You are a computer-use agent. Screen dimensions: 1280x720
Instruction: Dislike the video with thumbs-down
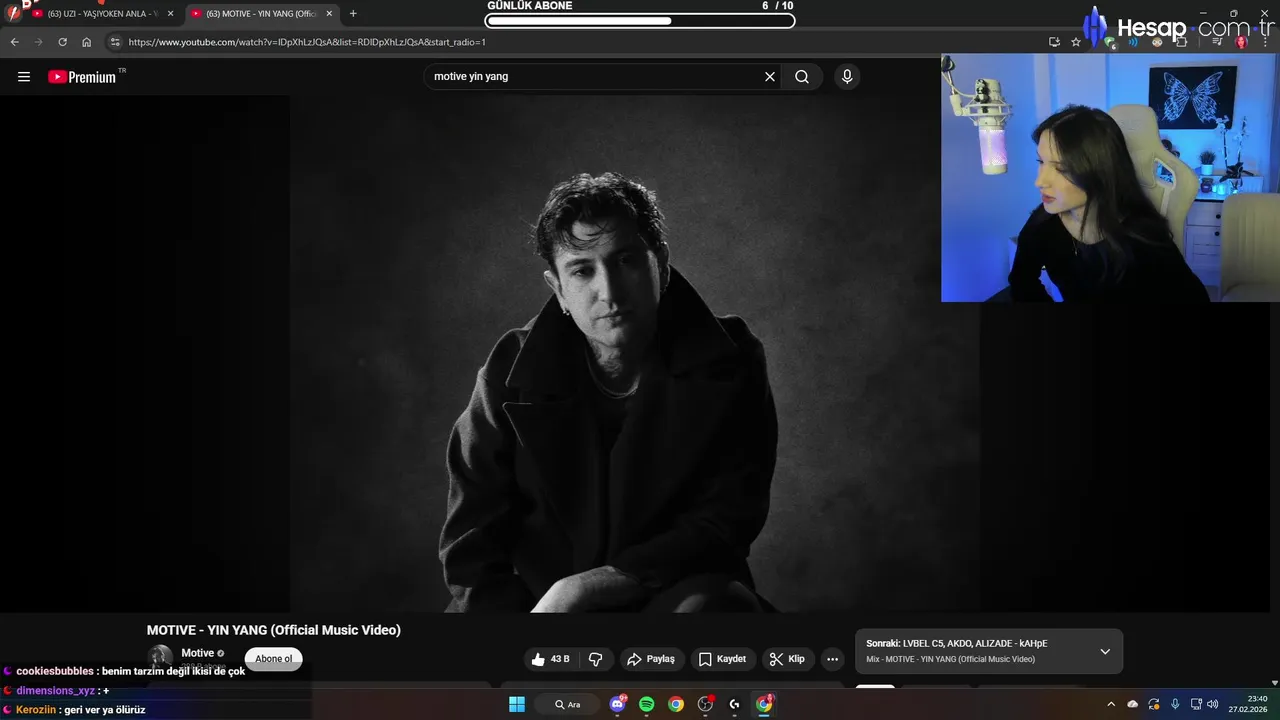[596, 659]
